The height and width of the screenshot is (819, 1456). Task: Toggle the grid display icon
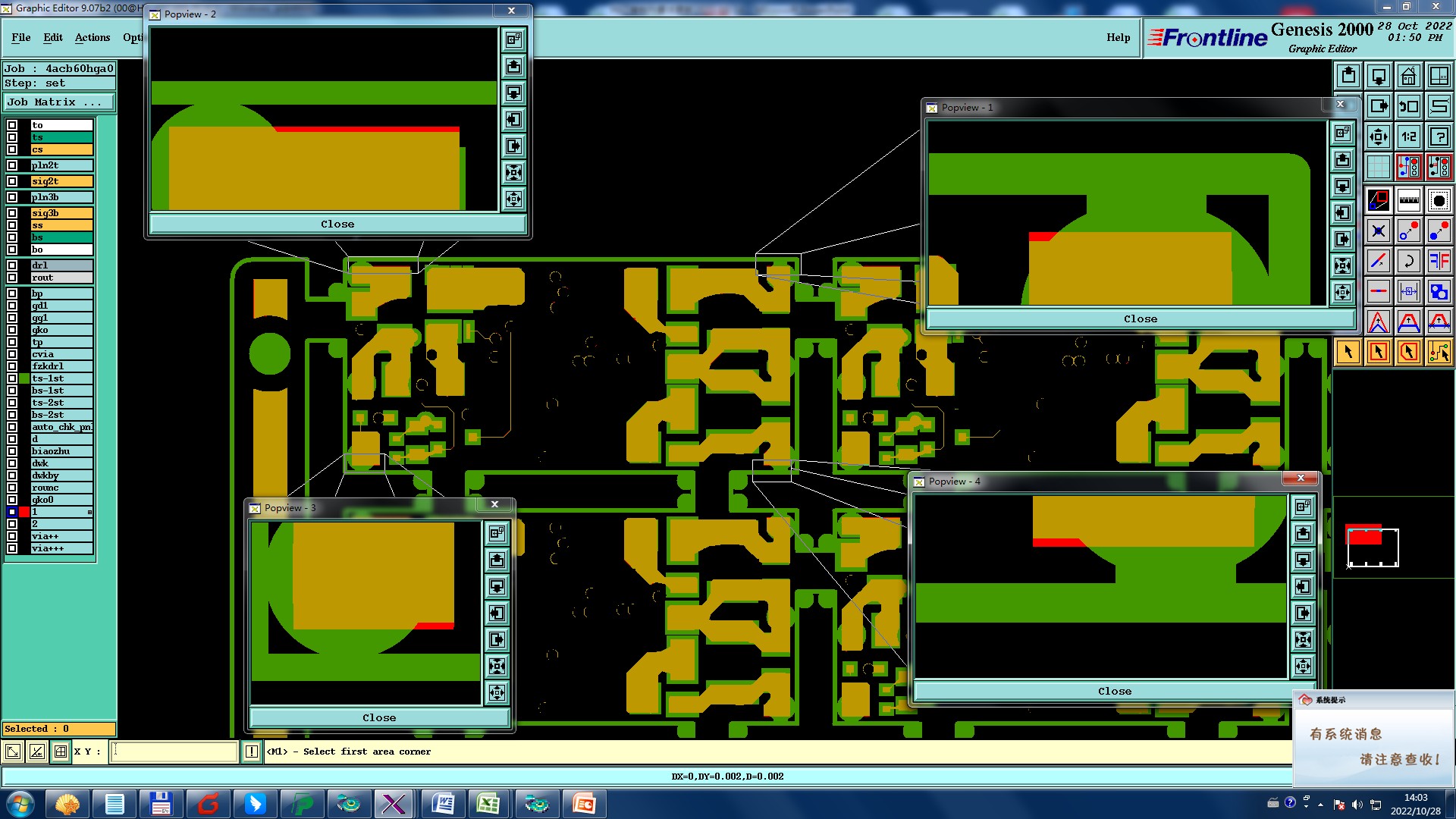pyautogui.click(x=1378, y=167)
